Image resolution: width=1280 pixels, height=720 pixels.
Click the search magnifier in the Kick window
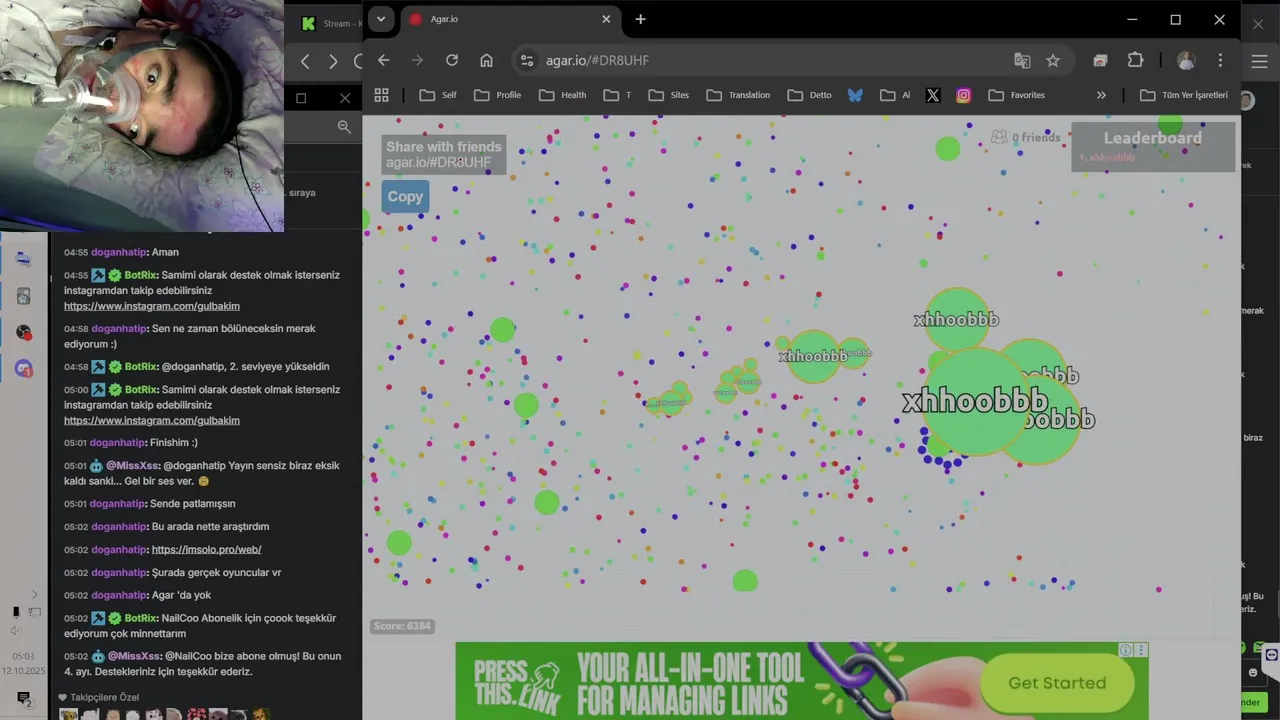[344, 127]
